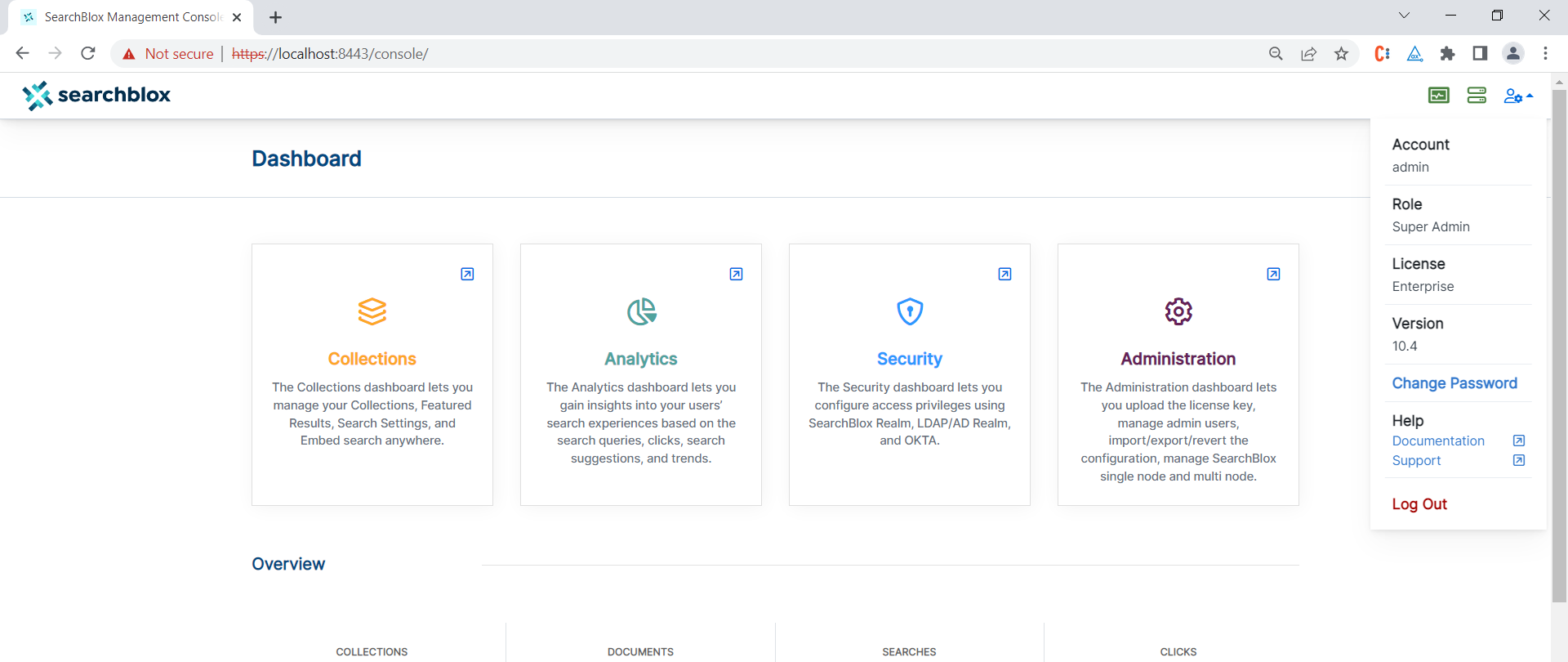
Task: Click Change Password in account menu
Action: tap(1454, 383)
